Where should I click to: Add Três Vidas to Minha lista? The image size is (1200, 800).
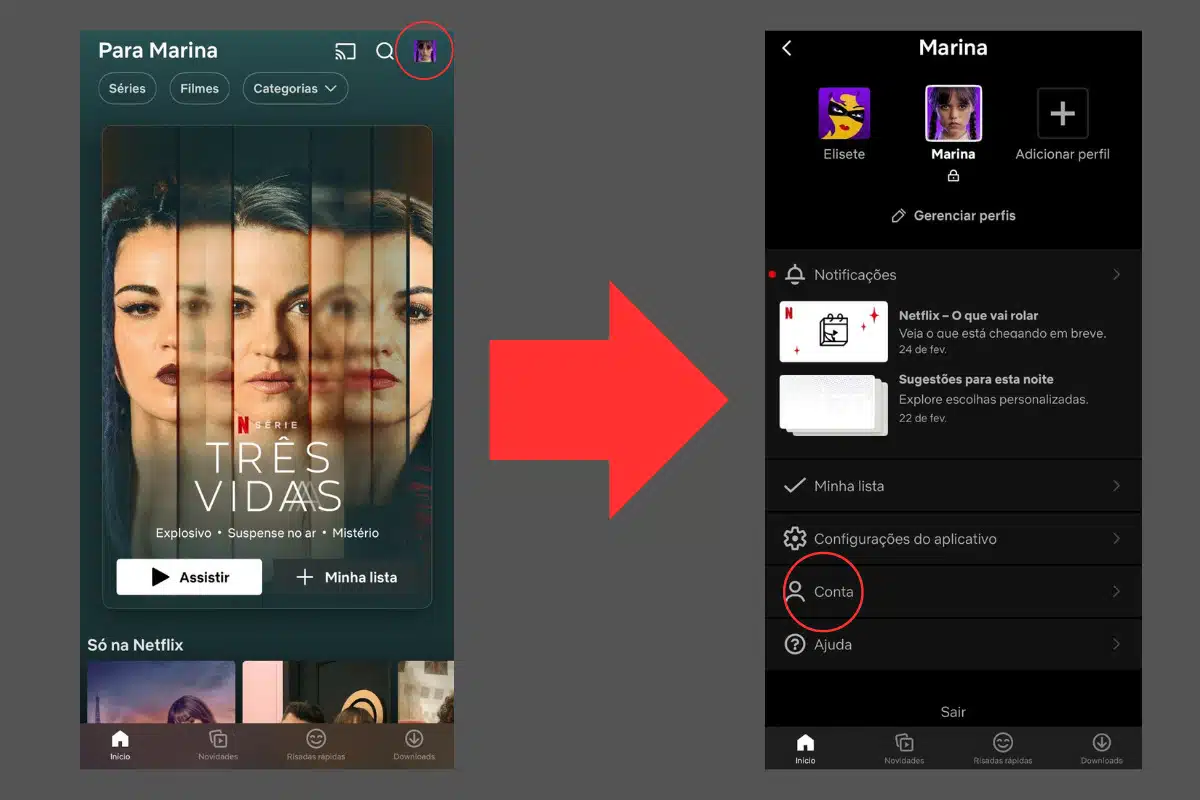[347, 577]
